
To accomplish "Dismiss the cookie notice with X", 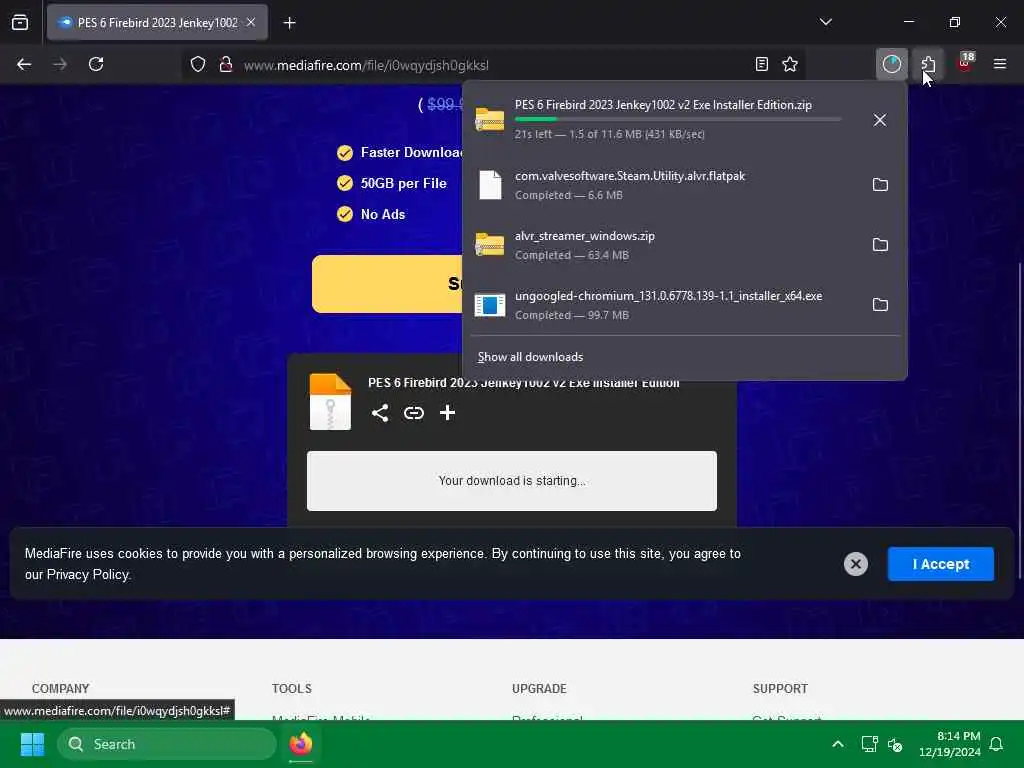I will click(856, 564).
